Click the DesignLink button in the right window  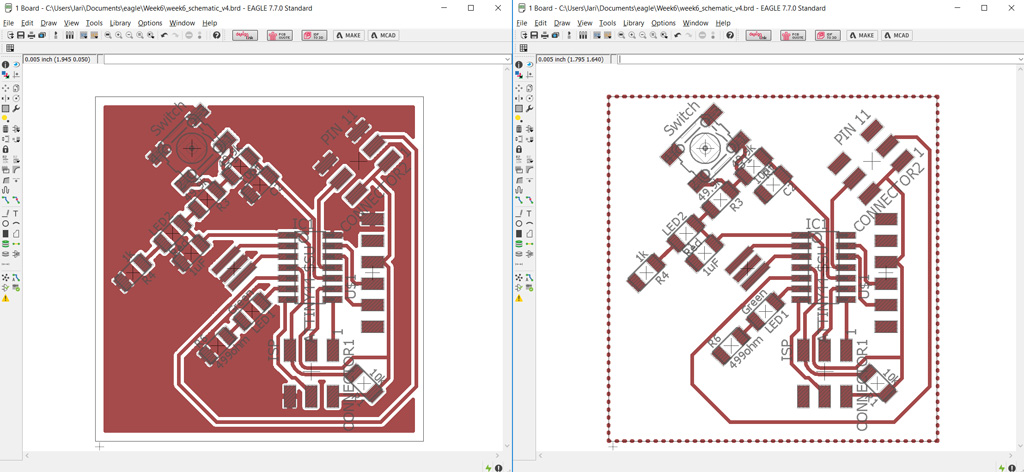tap(758, 35)
